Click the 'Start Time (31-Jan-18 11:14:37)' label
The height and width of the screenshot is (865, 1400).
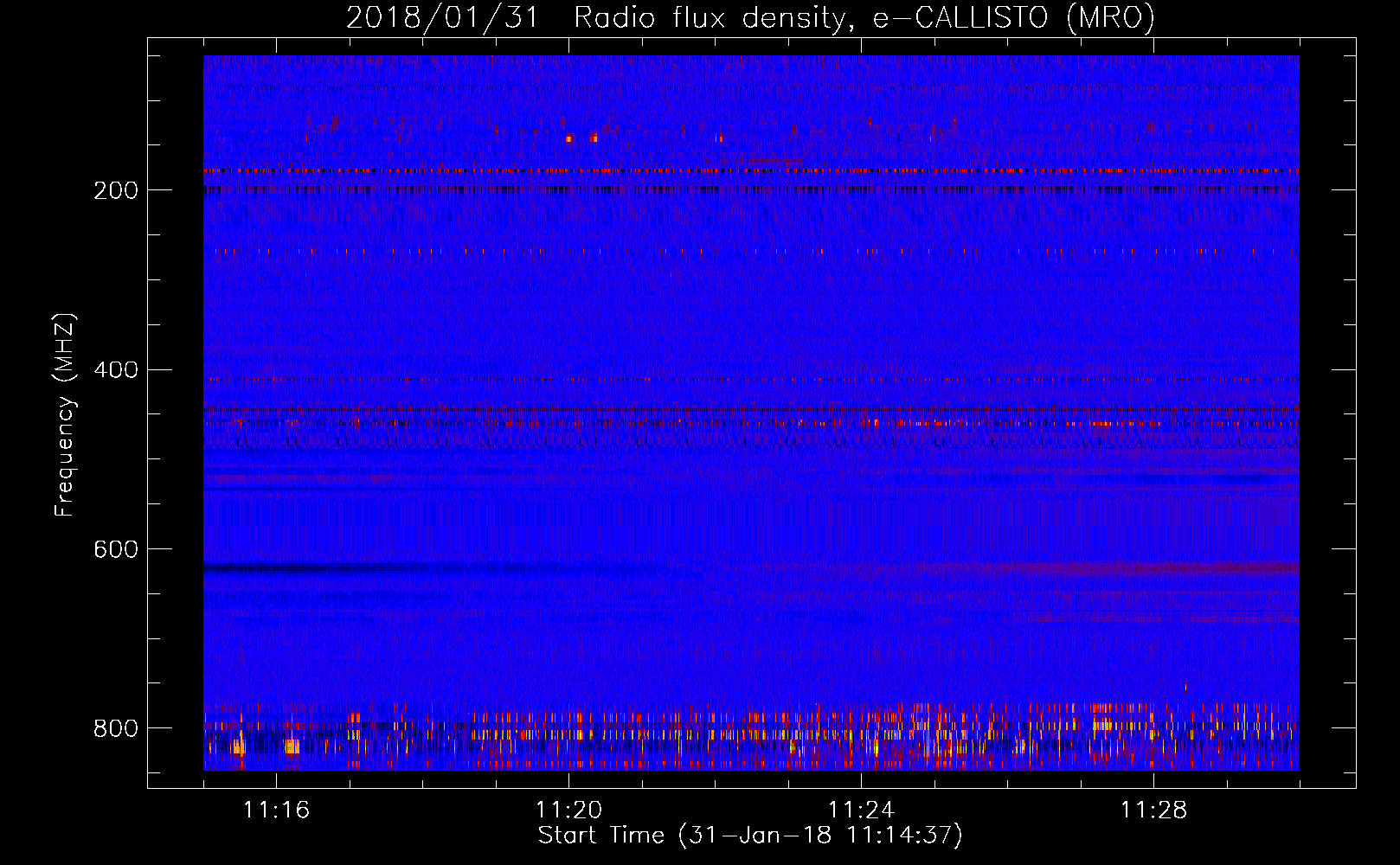click(x=750, y=836)
